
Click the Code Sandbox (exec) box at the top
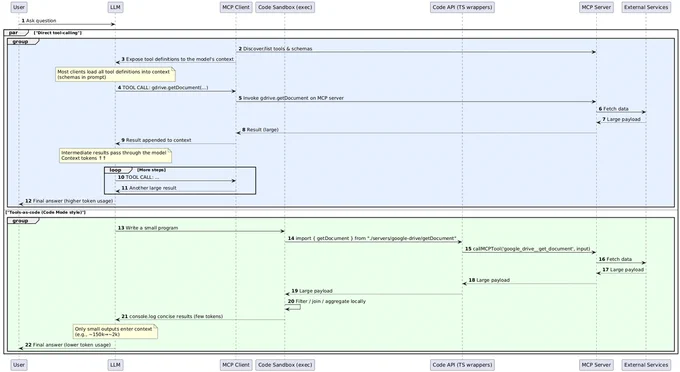pyautogui.click(x=285, y=7)
